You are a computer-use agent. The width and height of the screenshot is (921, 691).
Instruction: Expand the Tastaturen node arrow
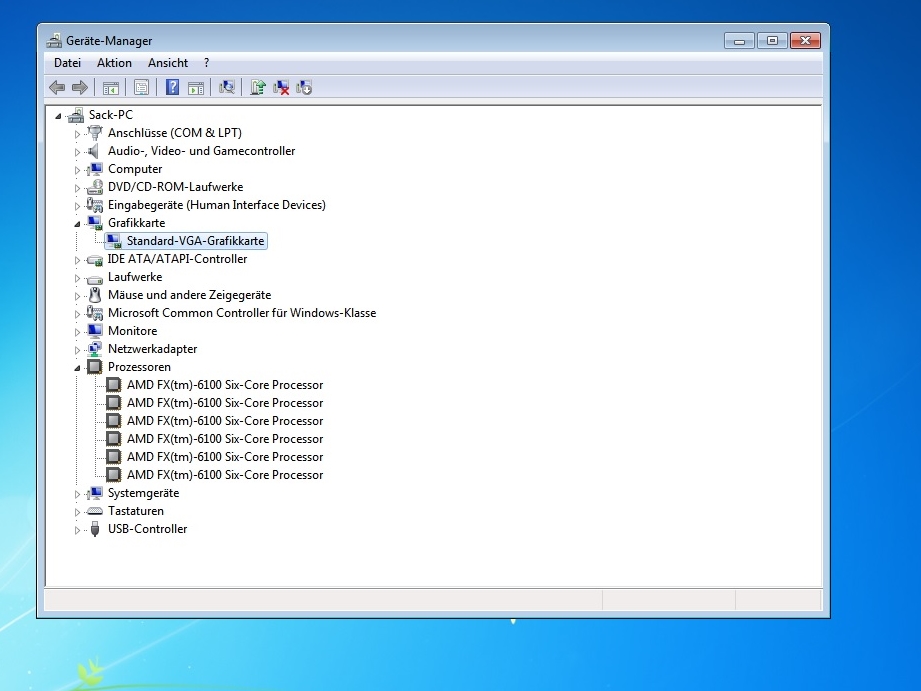(77, 512)
